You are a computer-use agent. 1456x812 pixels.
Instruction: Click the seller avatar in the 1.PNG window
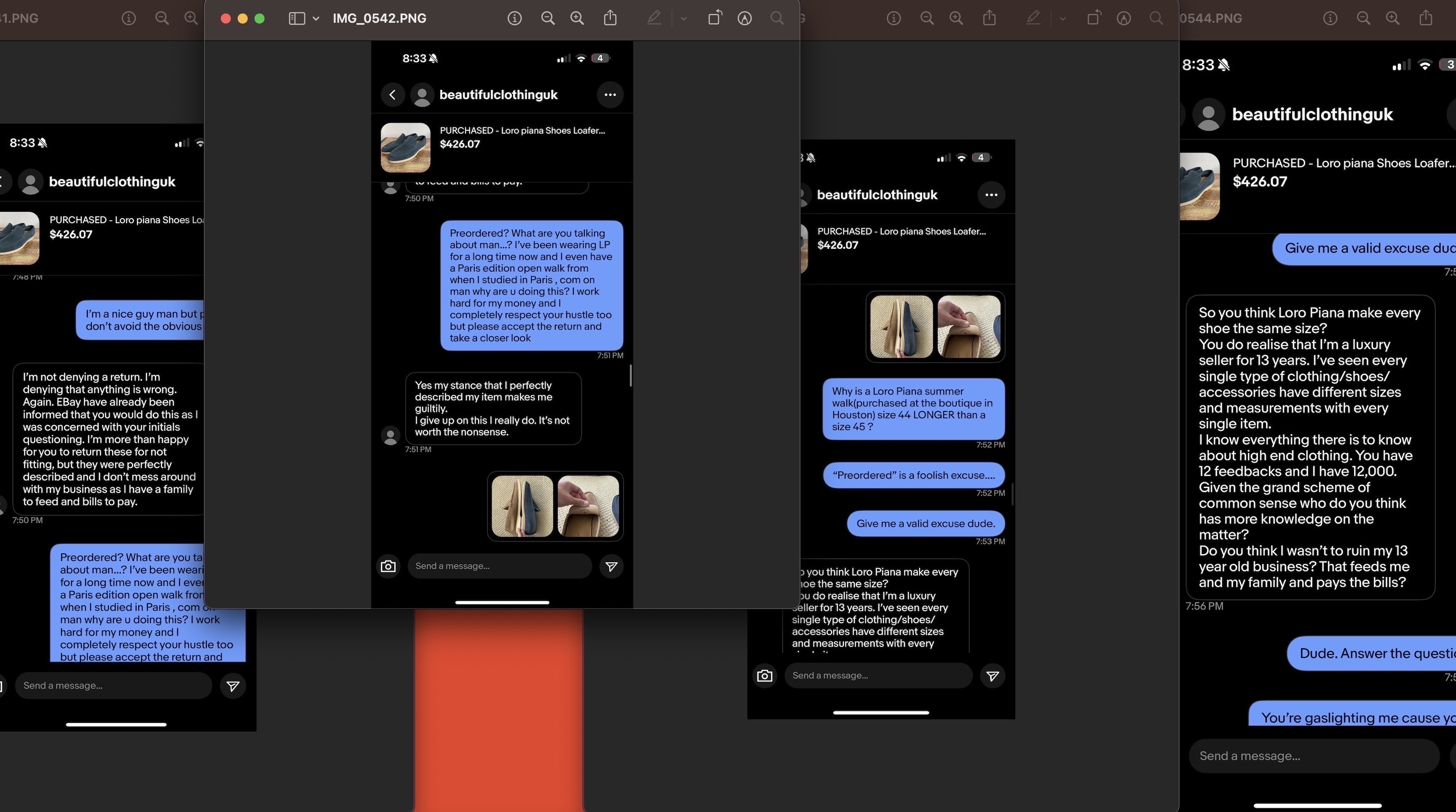(30, 182)
